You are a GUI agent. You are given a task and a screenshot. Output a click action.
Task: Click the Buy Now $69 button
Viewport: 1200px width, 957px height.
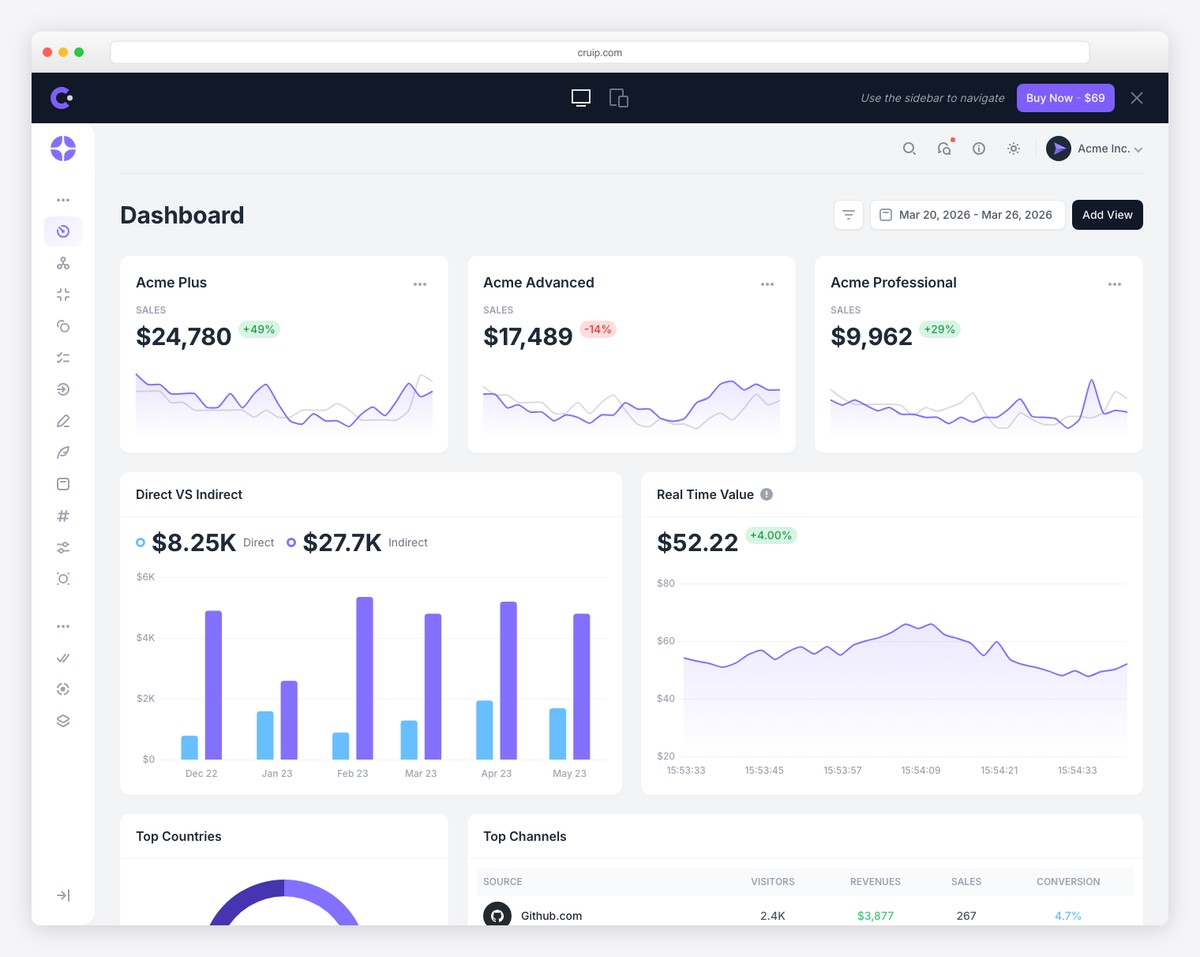pos(1064,97)
